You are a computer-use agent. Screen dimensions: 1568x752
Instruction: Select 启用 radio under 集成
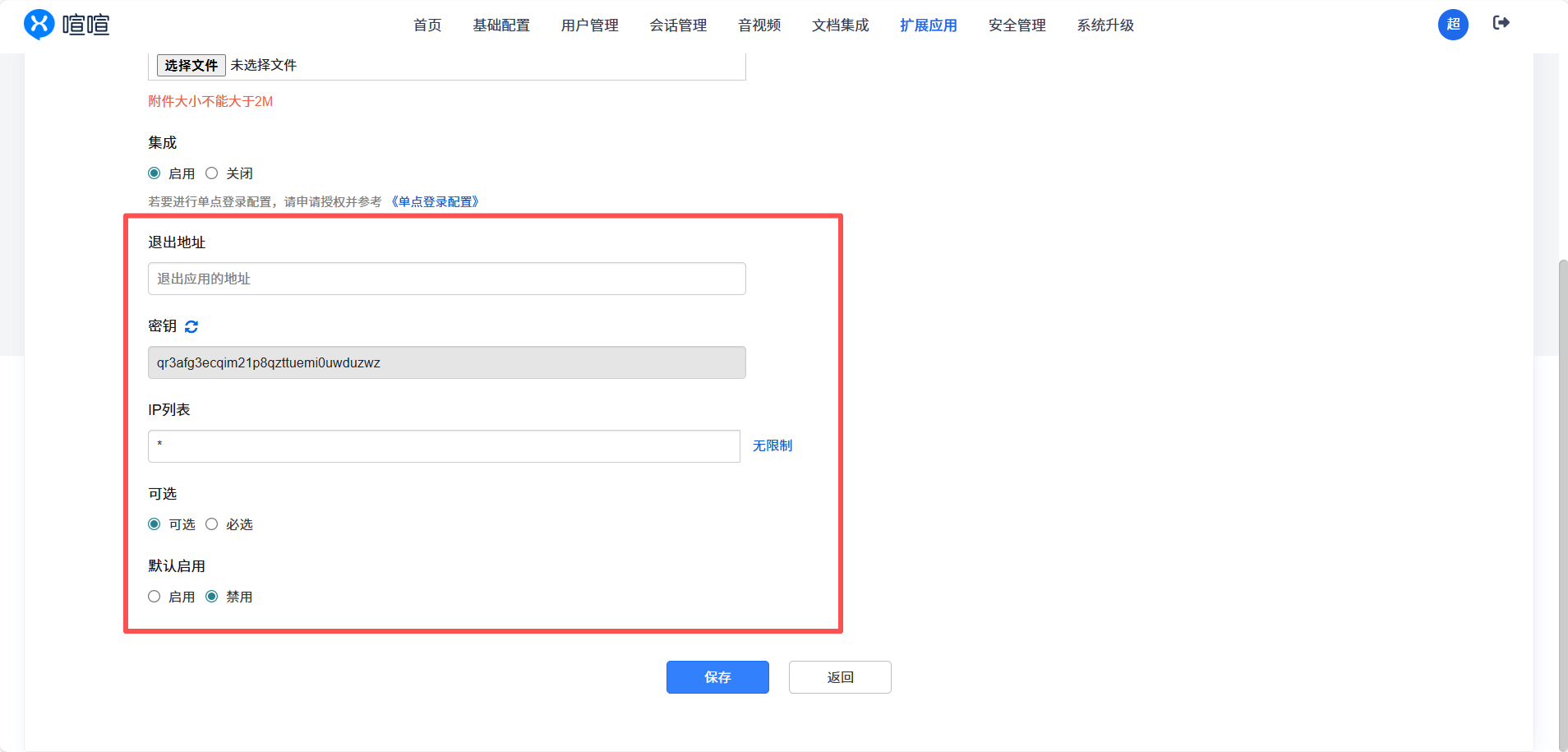click(154, 173)
